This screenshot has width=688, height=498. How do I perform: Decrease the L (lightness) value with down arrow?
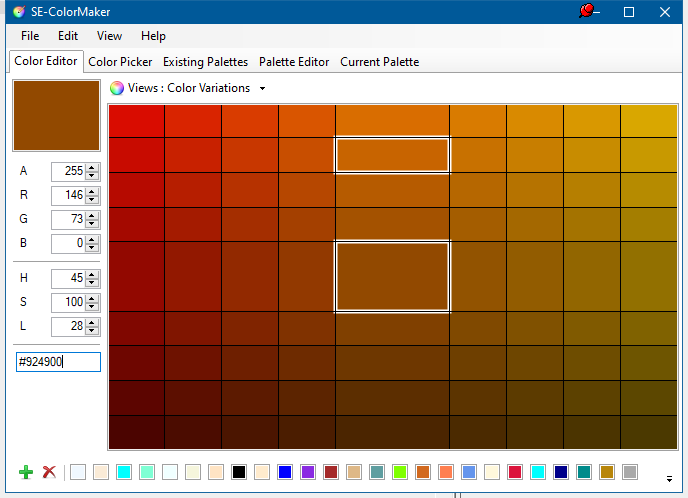92,331
